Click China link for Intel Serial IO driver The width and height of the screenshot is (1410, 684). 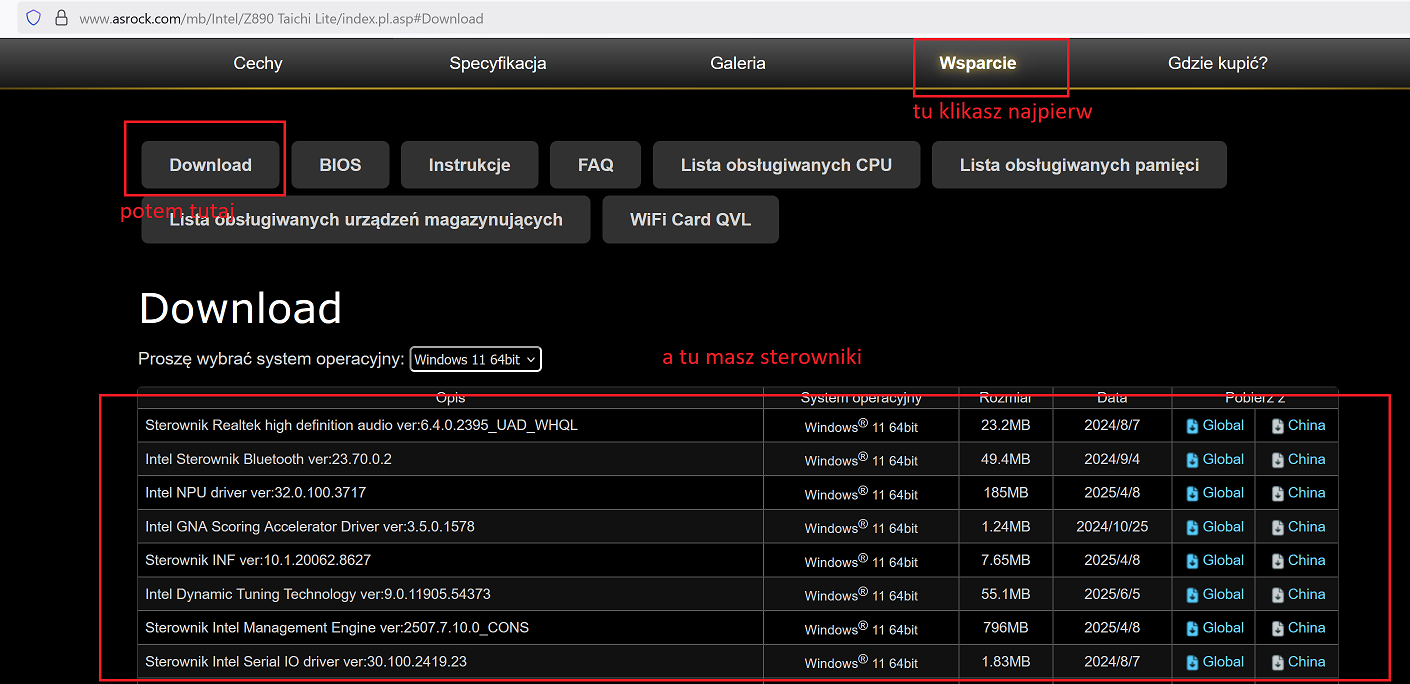(1305, 662)
